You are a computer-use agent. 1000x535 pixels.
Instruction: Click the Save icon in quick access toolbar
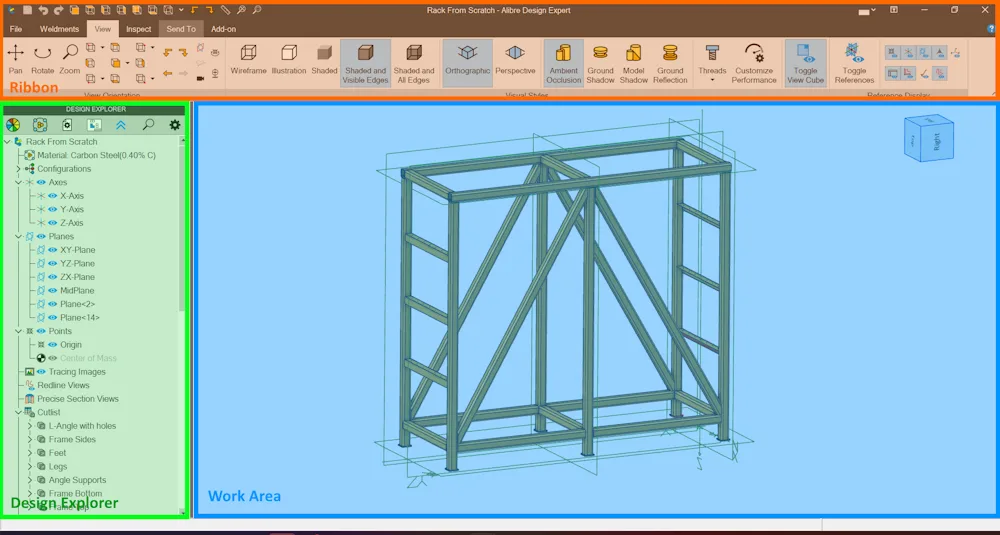28,10
